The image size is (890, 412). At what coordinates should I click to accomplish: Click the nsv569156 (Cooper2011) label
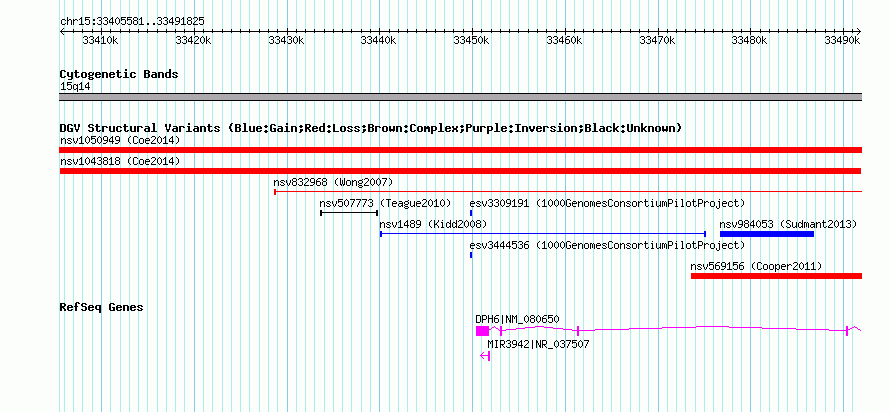click(x=756, y=266)
